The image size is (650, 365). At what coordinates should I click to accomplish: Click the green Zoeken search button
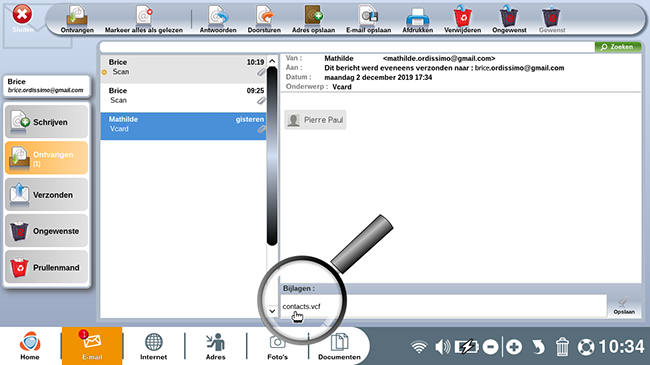pyautogui.click(x=618, y=47)
